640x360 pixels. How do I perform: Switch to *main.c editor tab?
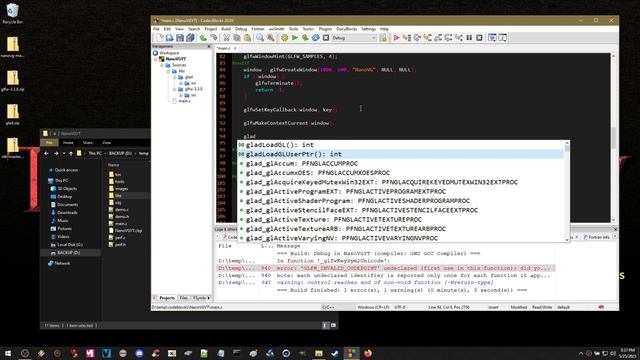click(x=224, y=48)
